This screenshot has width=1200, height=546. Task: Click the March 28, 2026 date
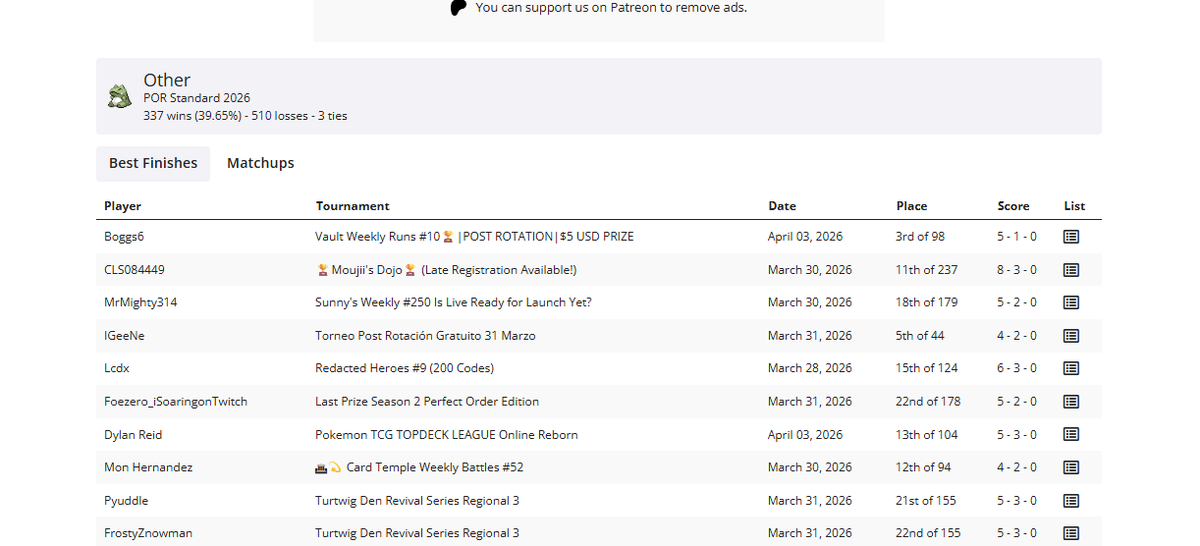(810, 368)
